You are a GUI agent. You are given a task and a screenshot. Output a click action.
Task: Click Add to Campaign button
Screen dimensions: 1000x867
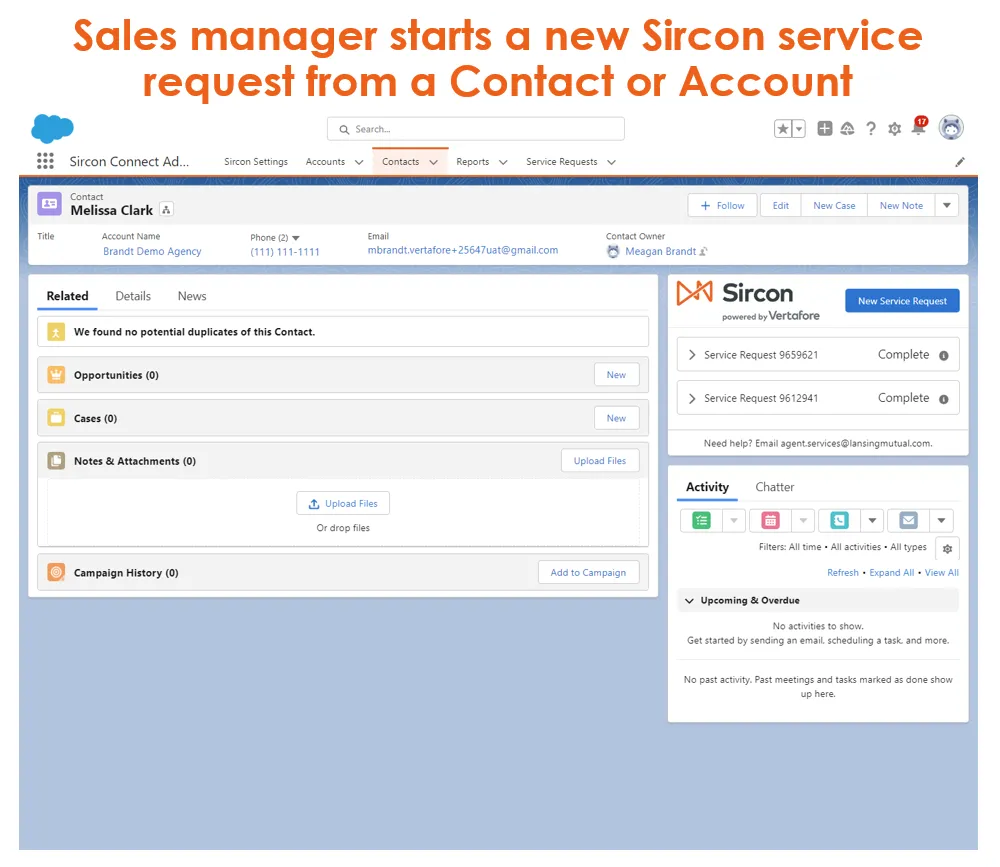588,572
